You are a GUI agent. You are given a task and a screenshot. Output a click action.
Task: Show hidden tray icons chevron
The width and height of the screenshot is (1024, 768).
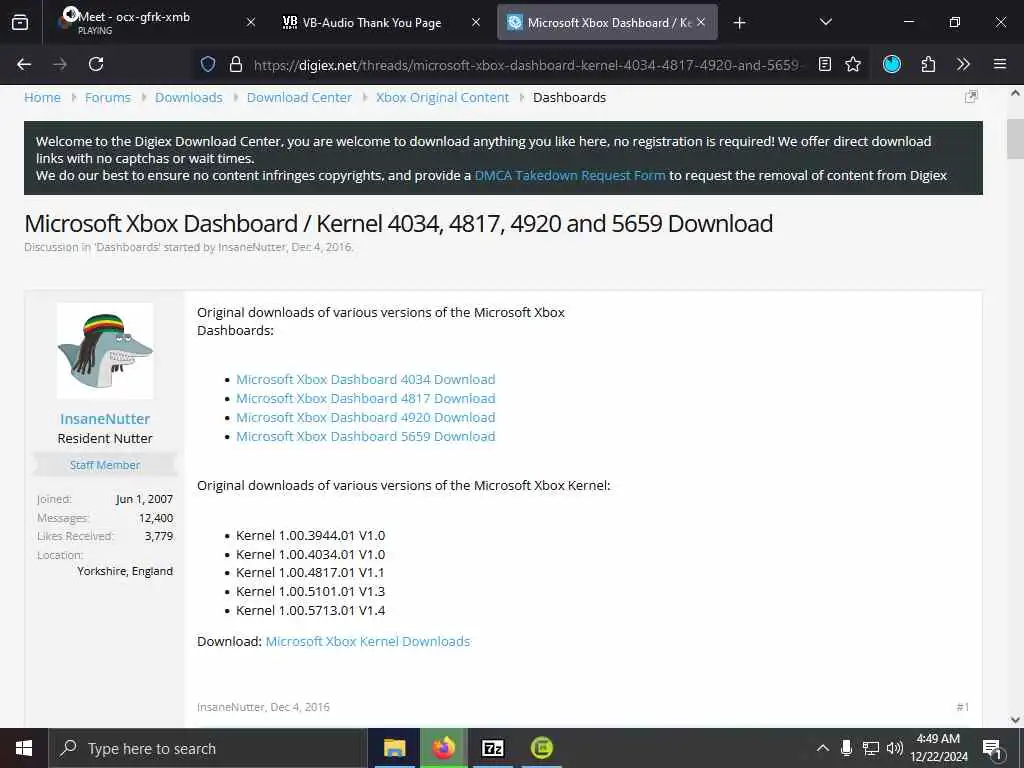[x=823, y=748]
